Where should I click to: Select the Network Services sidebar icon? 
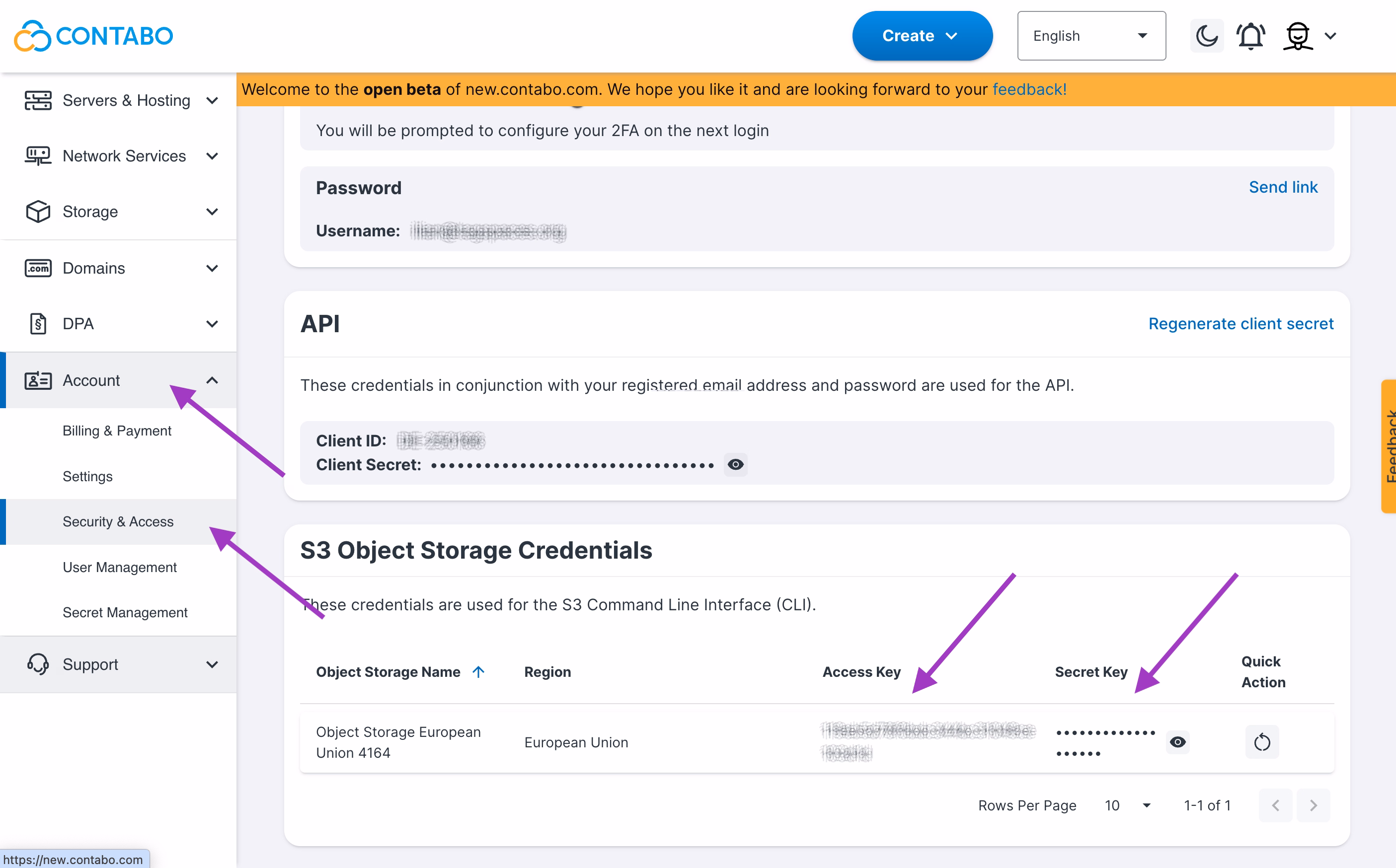37,155
